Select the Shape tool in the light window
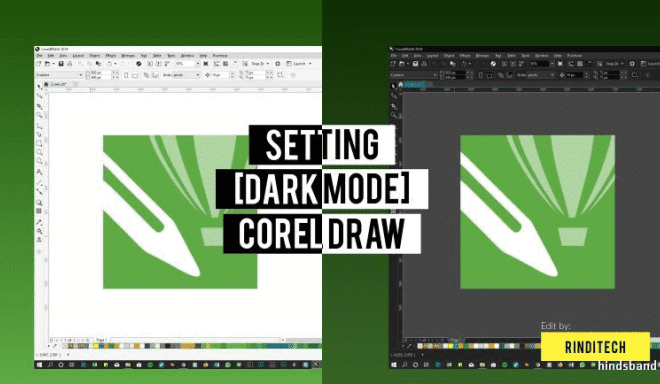 pyautogui.click(x=39, y=96)
